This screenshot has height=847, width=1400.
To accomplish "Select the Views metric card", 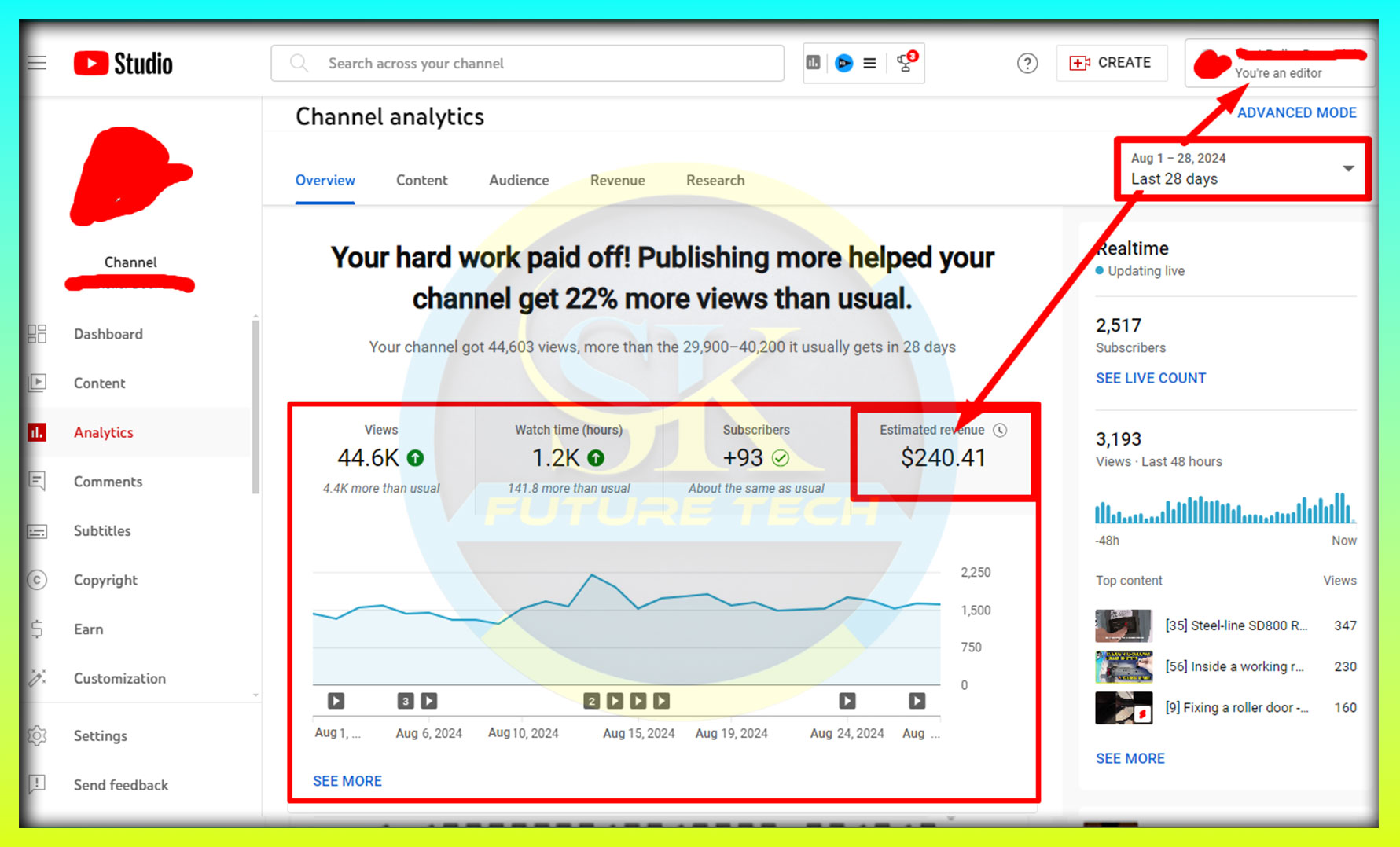I will (x=381, y=457).
